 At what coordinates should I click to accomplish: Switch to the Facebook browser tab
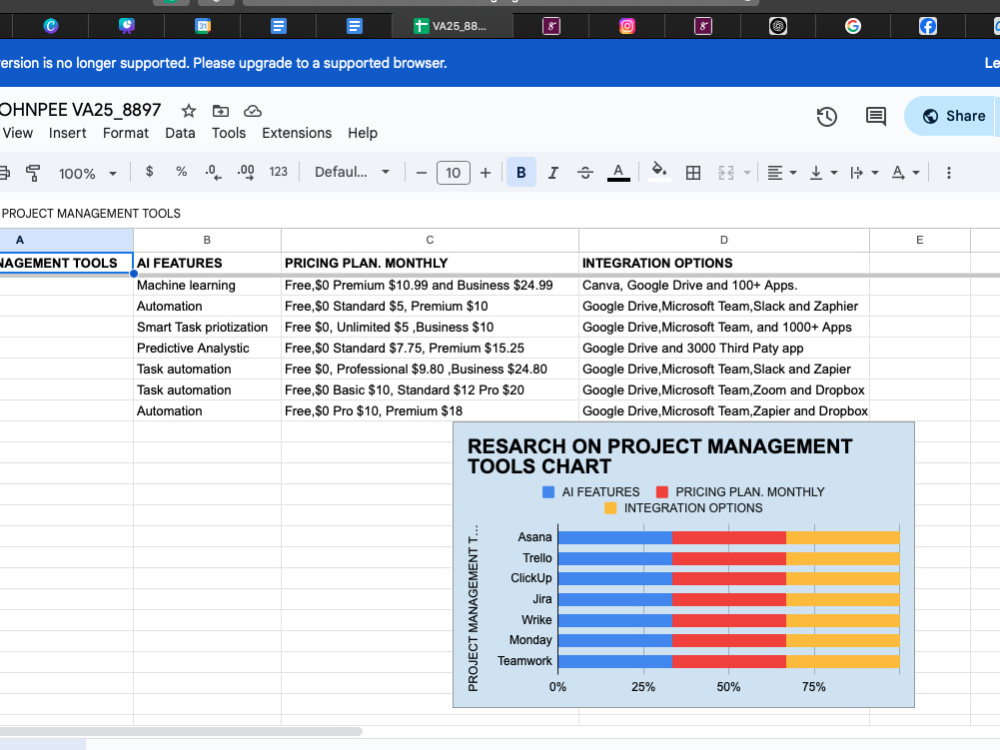click(x=927, y=26)
